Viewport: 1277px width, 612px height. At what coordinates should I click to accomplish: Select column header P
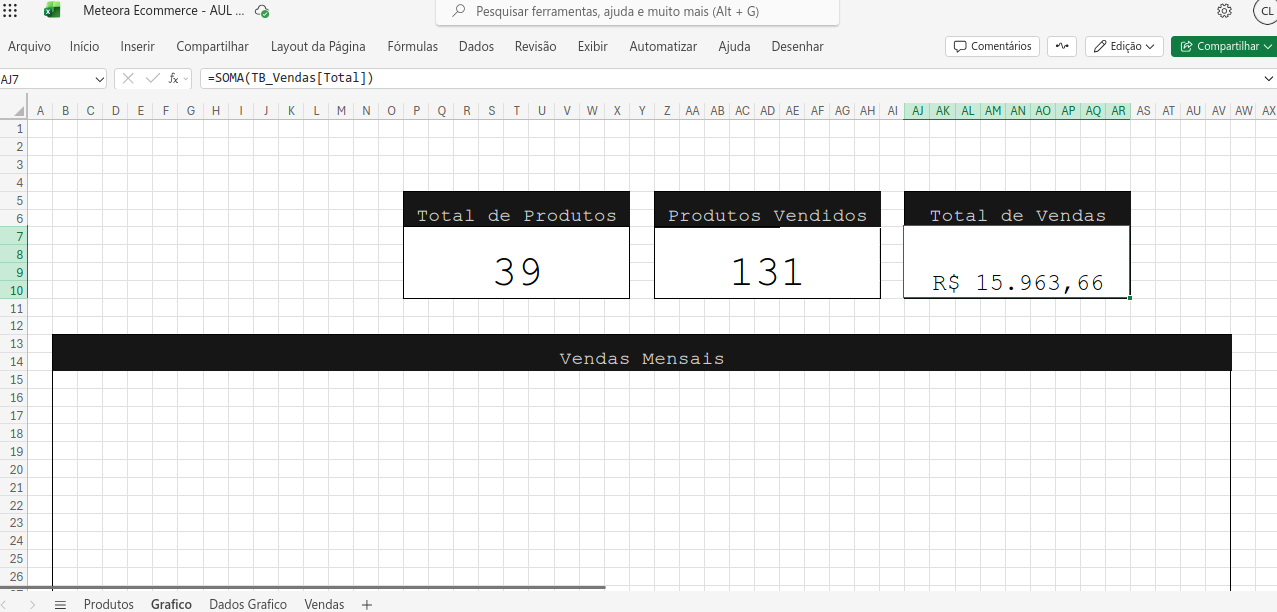tap(416, 111)
